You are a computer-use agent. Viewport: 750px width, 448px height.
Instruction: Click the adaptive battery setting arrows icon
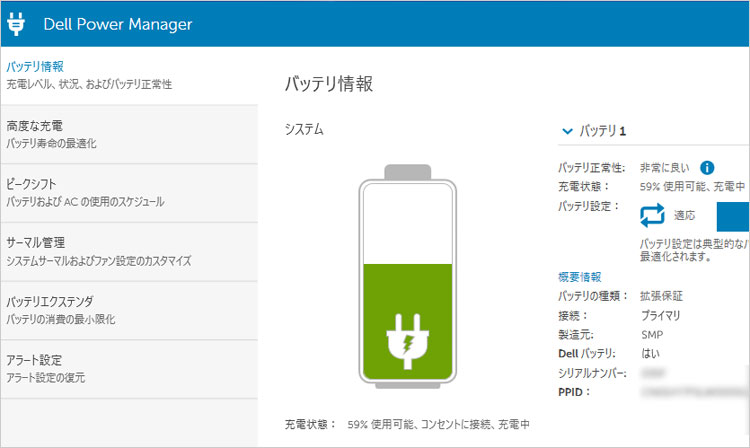coord(652,215)
